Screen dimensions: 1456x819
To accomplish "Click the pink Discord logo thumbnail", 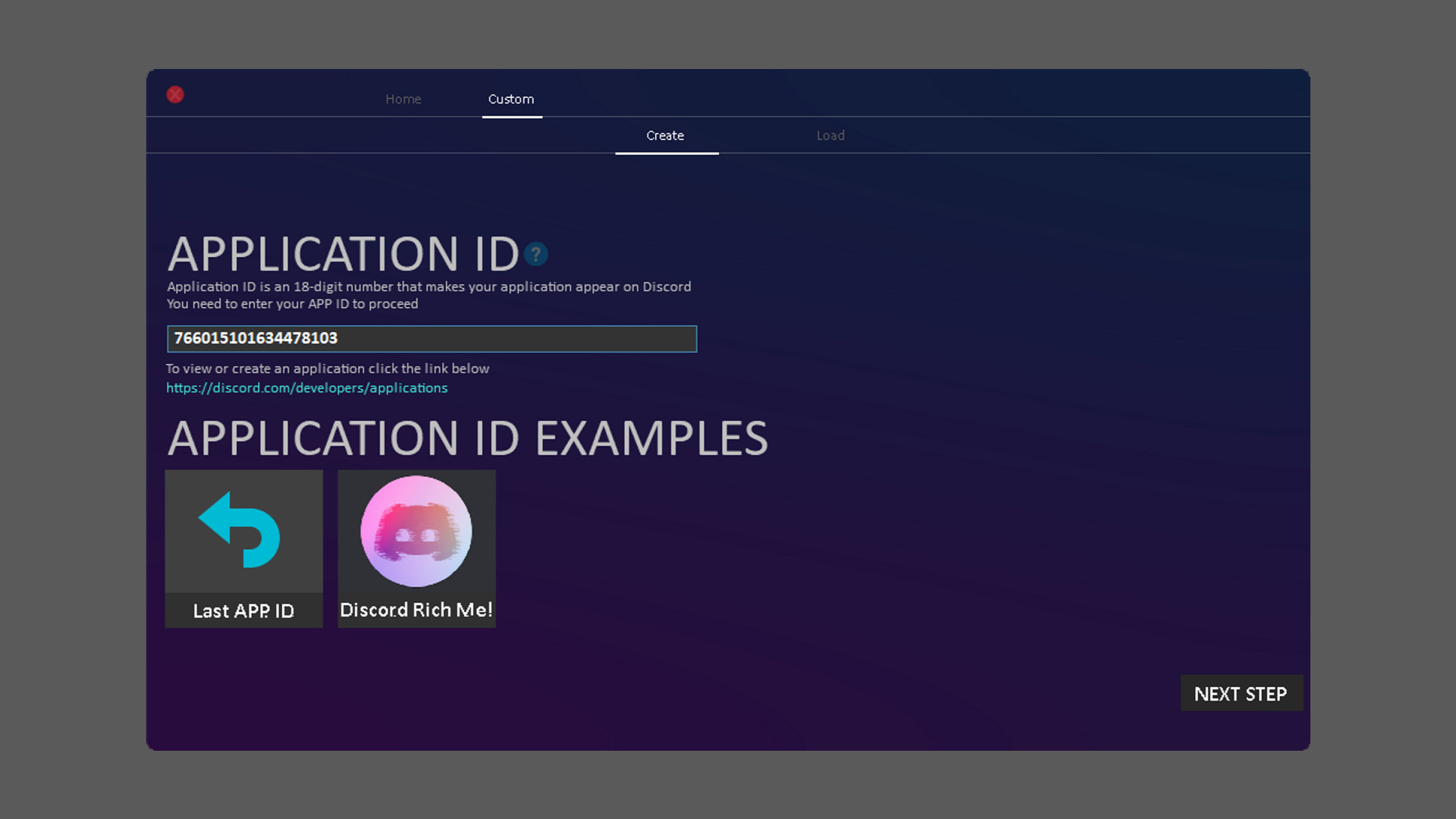I will click(x=416, y=531).
